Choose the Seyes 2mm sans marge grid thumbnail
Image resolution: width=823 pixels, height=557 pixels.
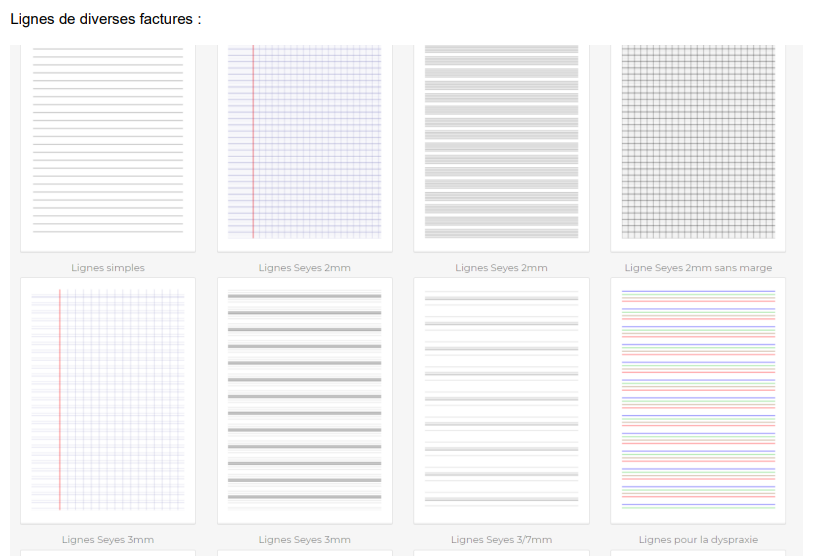pos(698,147)
